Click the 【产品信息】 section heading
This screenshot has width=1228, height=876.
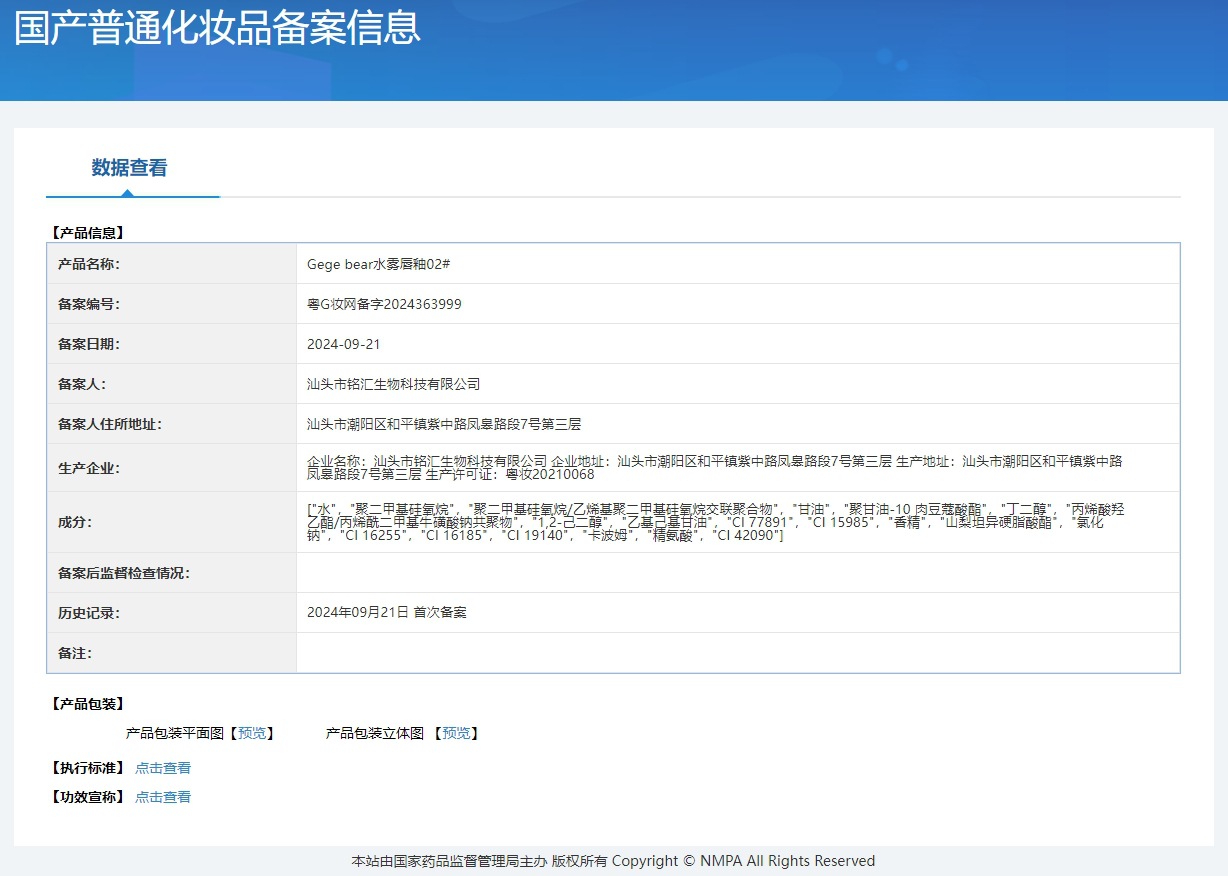point(87,233)
